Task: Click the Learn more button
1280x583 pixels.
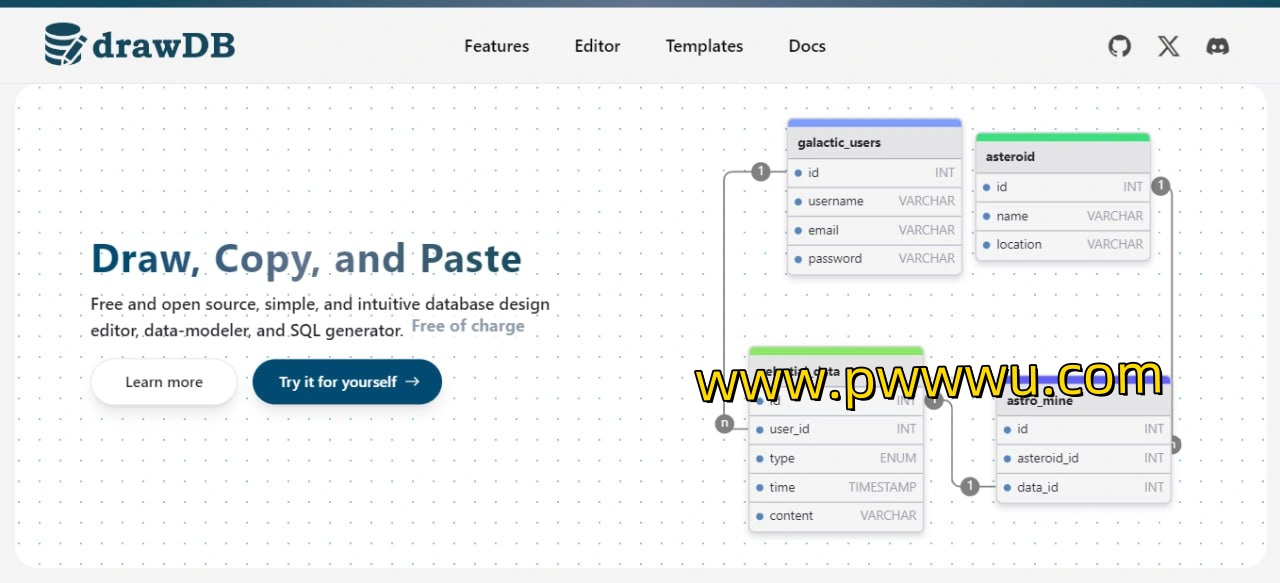Action: coord(164,382)
